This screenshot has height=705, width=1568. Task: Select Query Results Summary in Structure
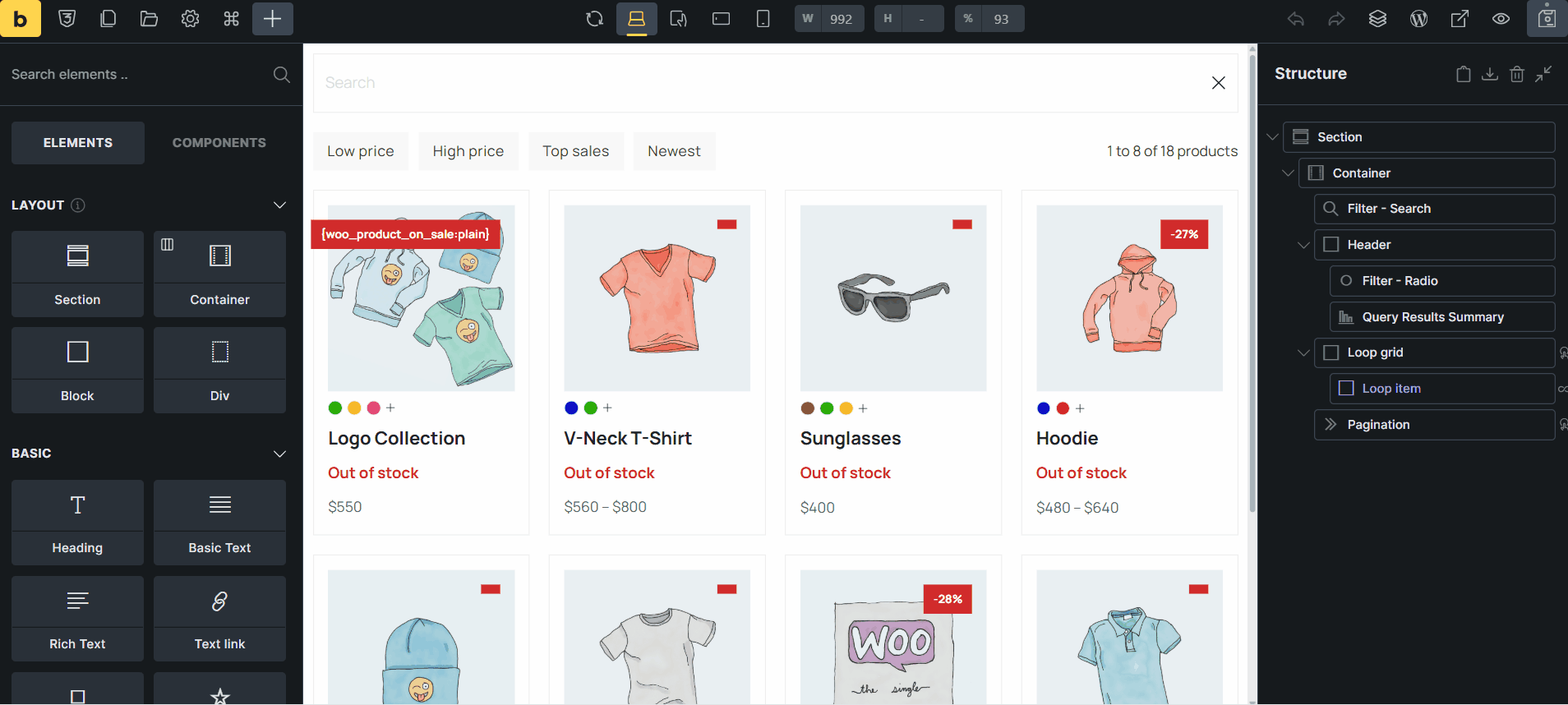(1442, 317)
